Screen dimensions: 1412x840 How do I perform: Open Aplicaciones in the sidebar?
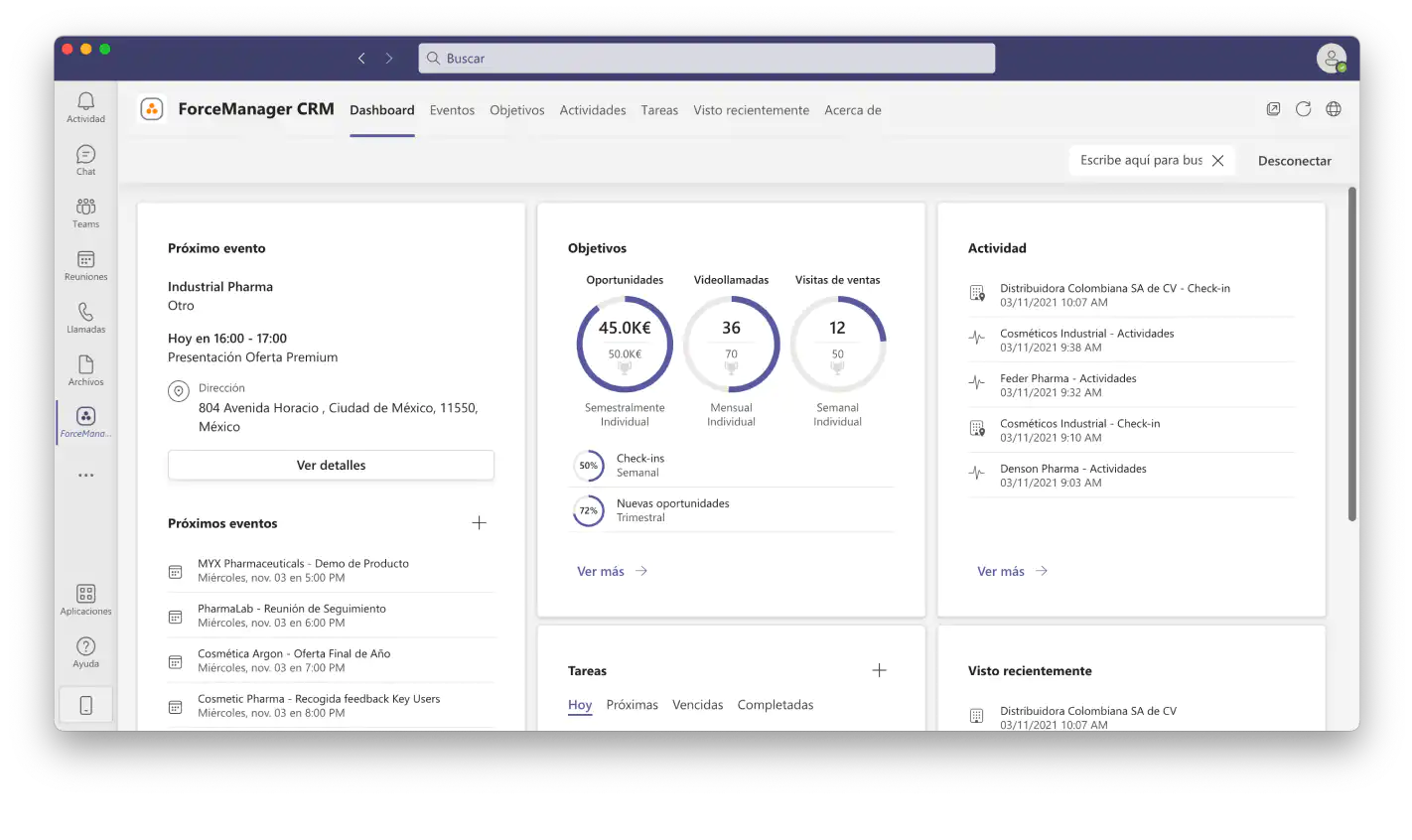(x=86, y=600)
